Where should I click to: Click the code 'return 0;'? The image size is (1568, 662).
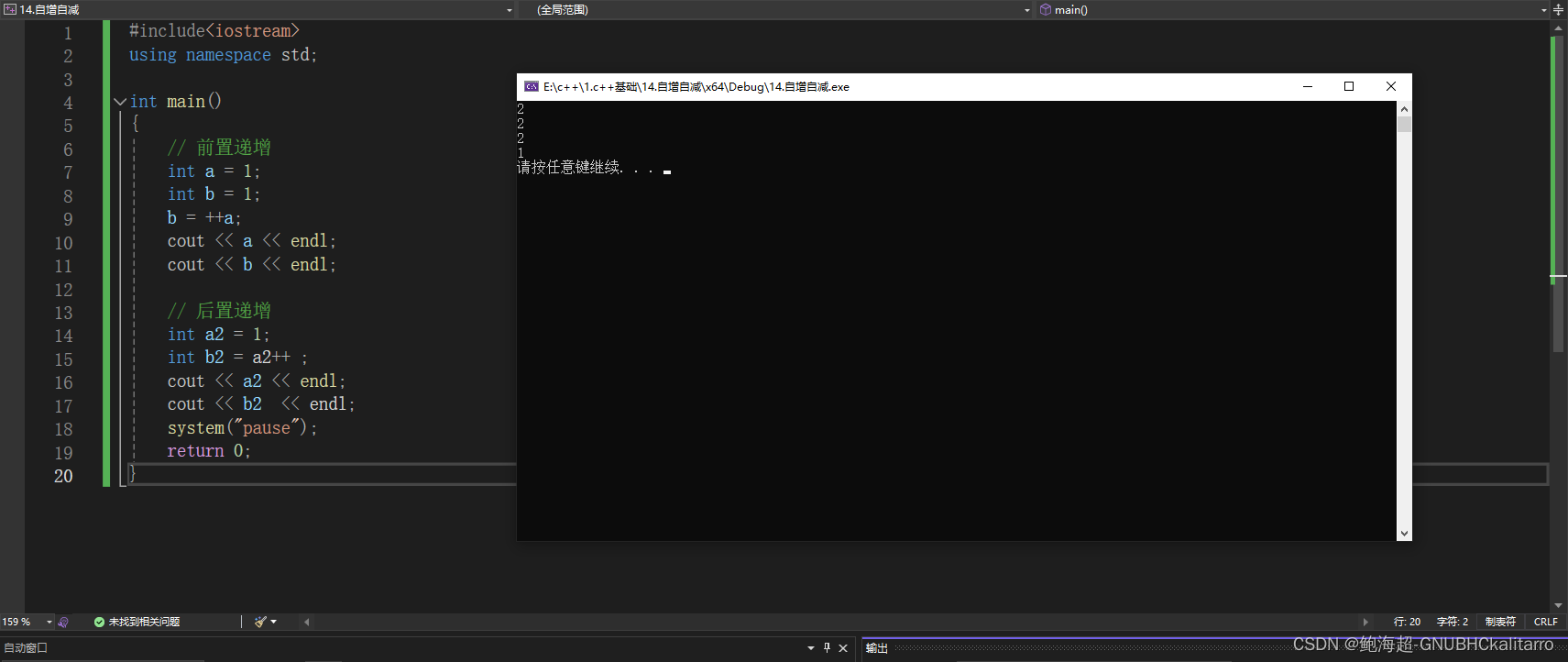coord(208,451)
